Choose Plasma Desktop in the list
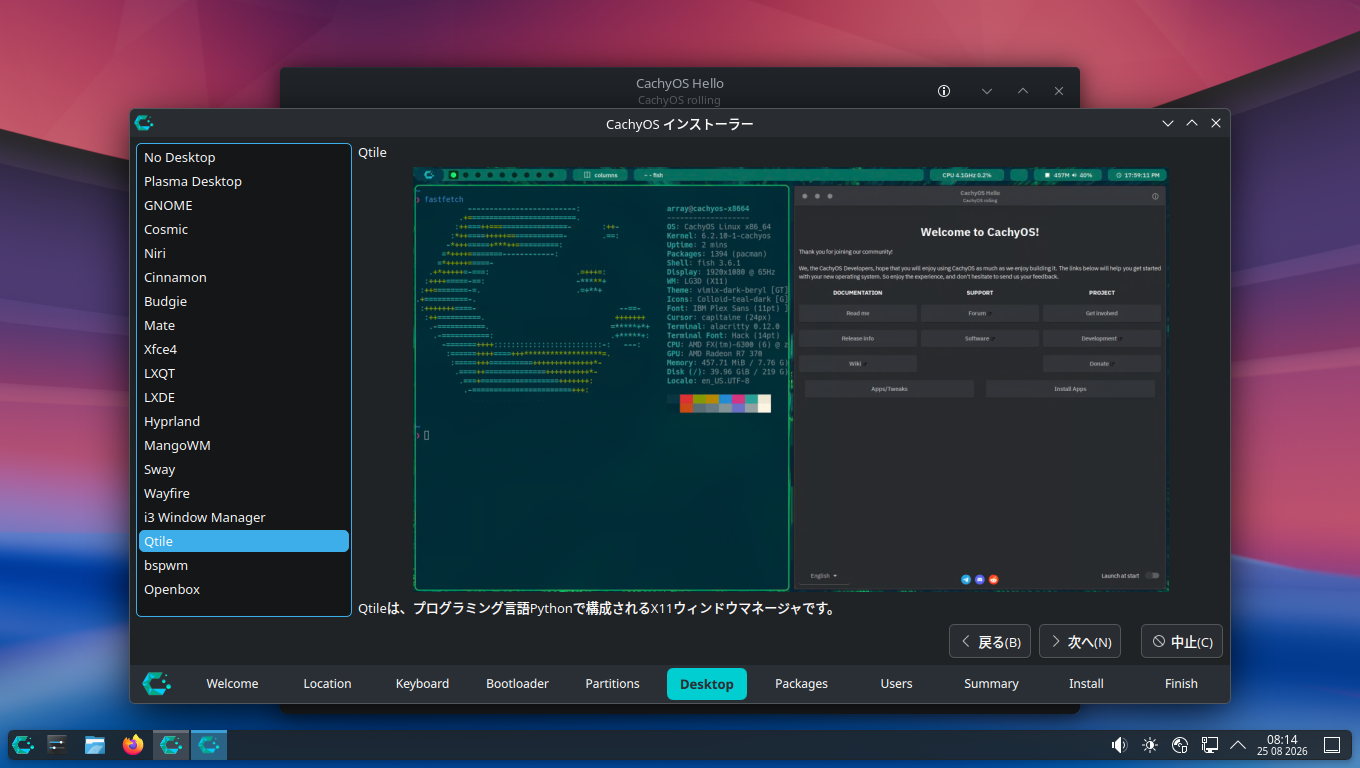 (x=244, y=181)
